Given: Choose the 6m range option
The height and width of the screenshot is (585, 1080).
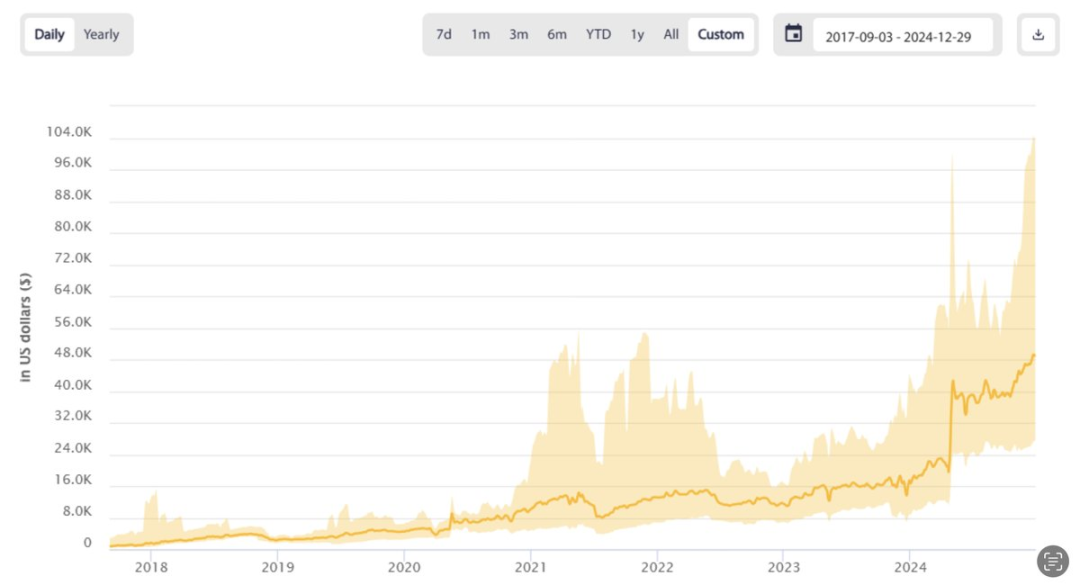Looking at the screenshot, I should [557, 34].
